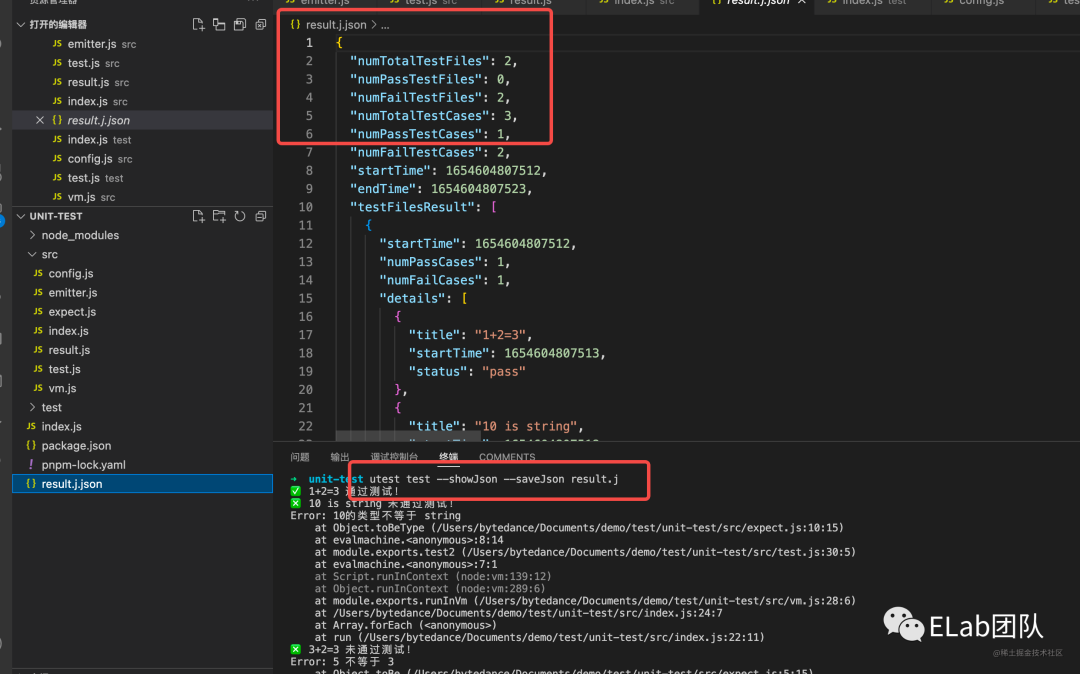Create new file in UNIT-TEST explorer header
Screen dimensions: 1080x674
198,216
